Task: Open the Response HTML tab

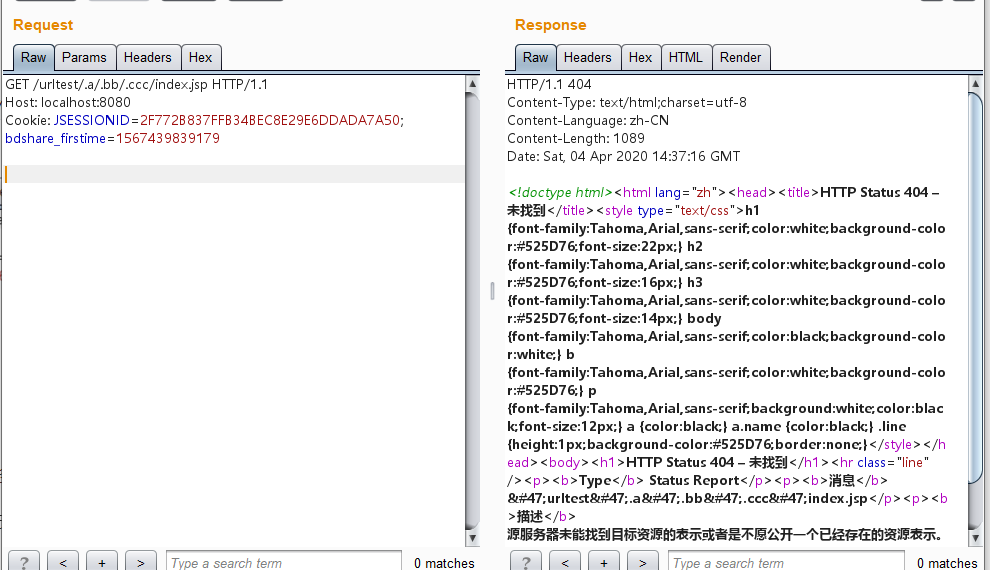Action: coord(686,58)
